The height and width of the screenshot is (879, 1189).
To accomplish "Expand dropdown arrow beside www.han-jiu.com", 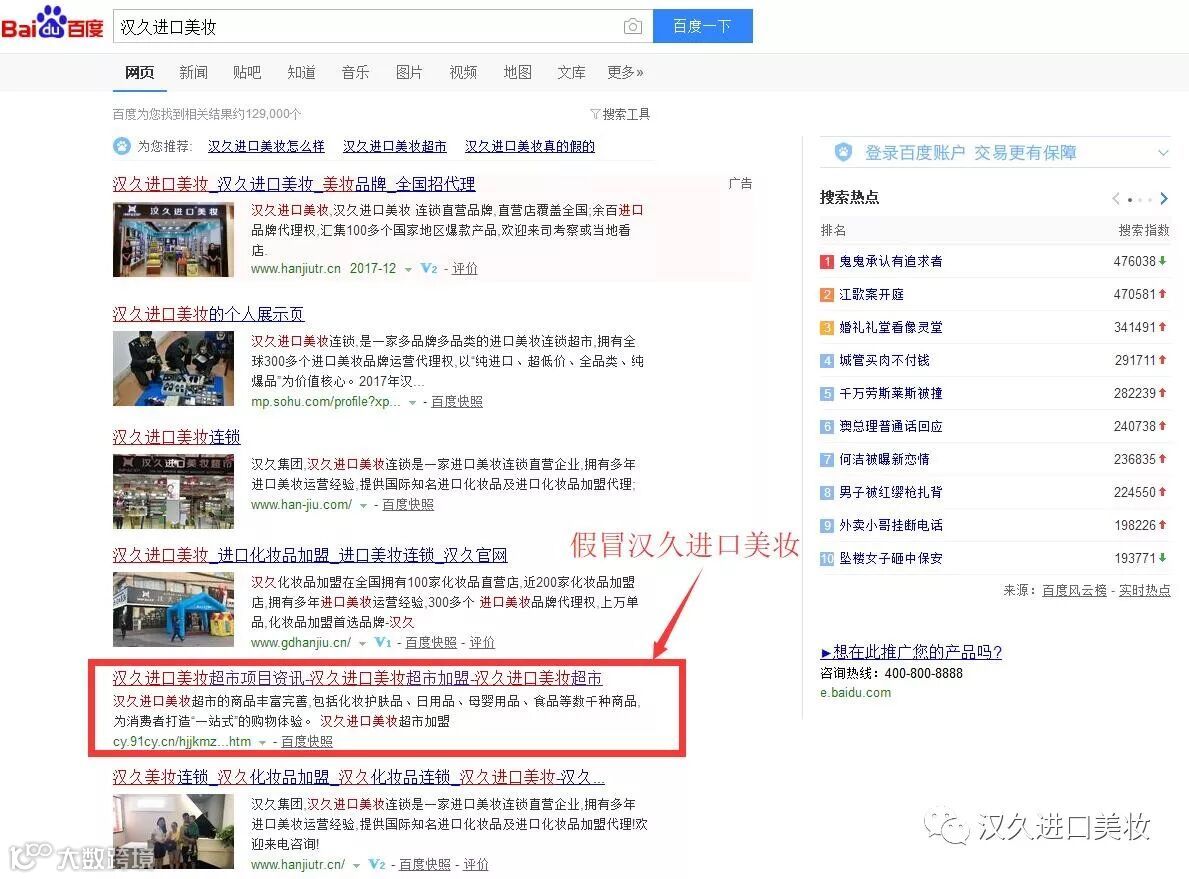I will pyautogui.click(x=363, y=505).
